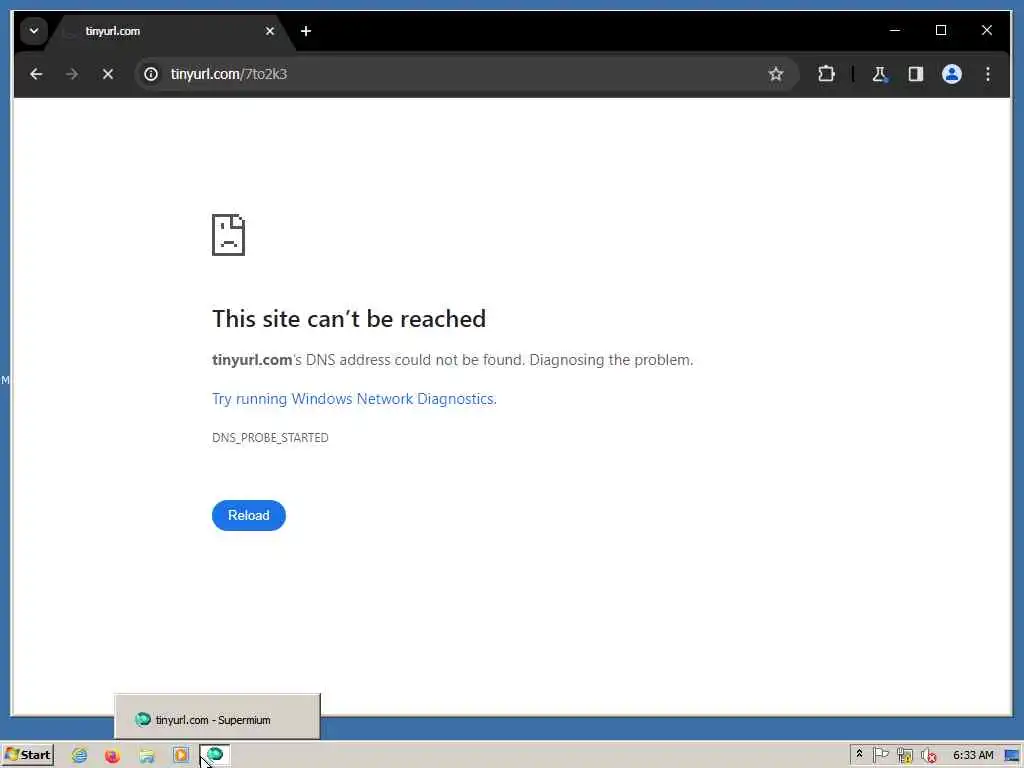Open the profile avatar menu
The image size is (1024, 768).
coord(952,74)
